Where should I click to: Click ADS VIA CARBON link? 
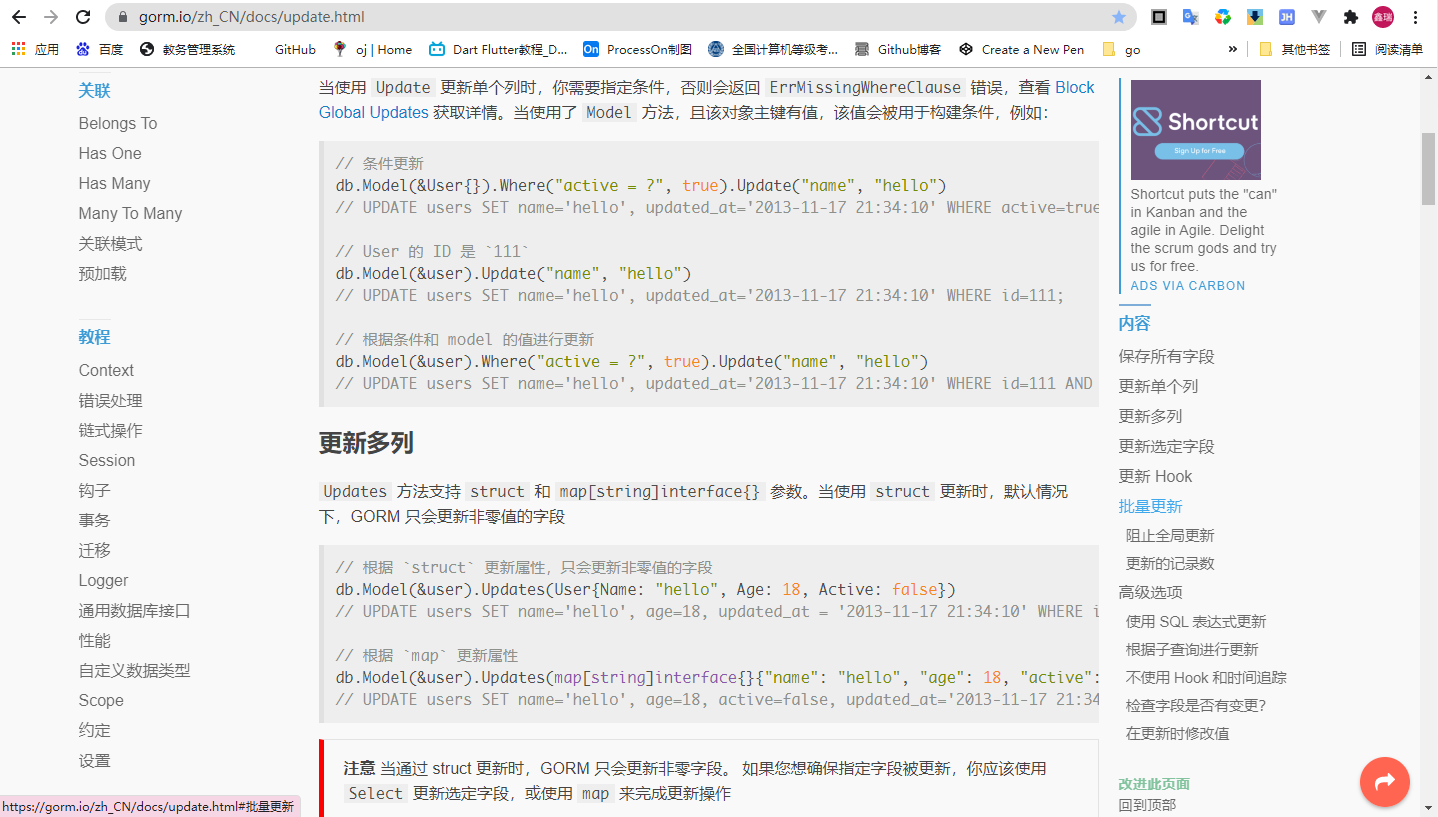(1187, 285)
